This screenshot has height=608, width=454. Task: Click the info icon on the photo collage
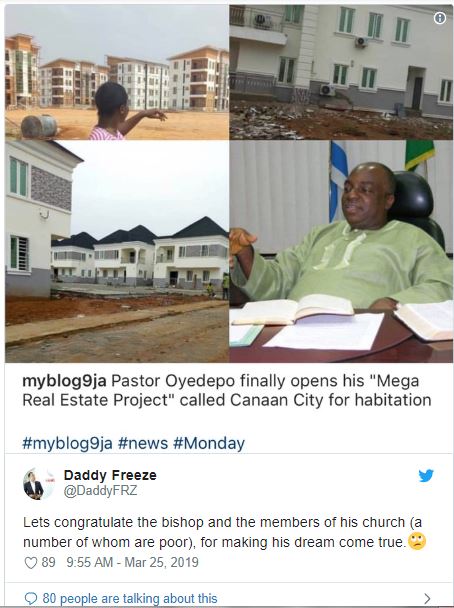[x=440, y=18]
